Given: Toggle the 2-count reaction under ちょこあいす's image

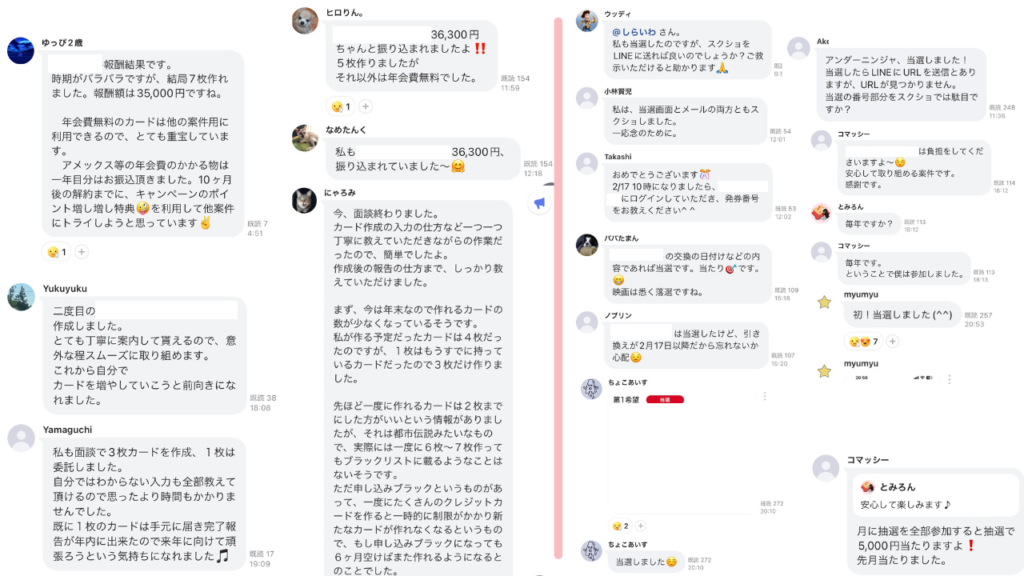Looking at the screenshot, I should (620, 526).
